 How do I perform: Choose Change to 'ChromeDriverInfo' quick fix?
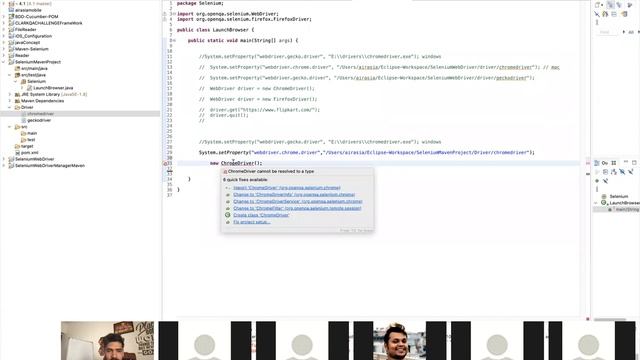[294, 195]
